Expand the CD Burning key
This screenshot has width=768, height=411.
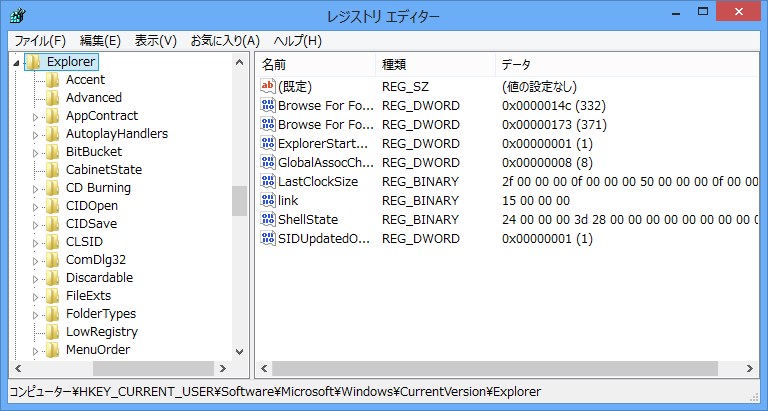click(35, 189)
